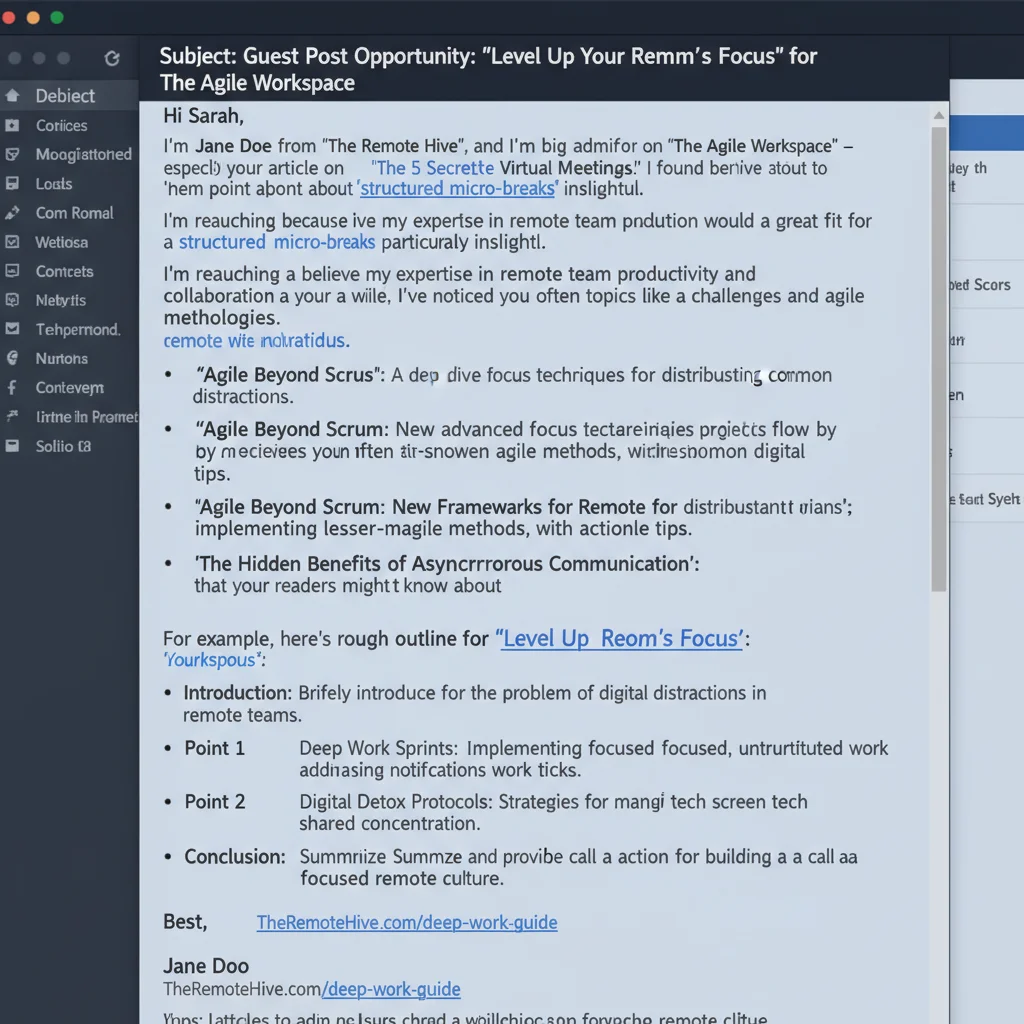Click the 'Jane Doo' signature name

click(x=206, y=965)
